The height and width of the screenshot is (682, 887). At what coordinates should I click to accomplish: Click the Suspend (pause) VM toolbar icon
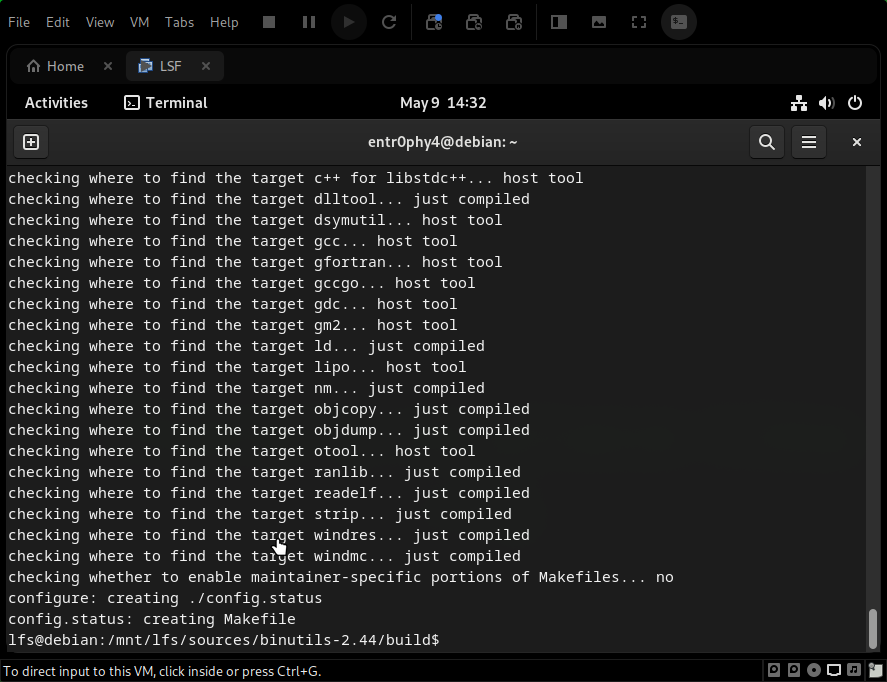[x=309, y=22]
